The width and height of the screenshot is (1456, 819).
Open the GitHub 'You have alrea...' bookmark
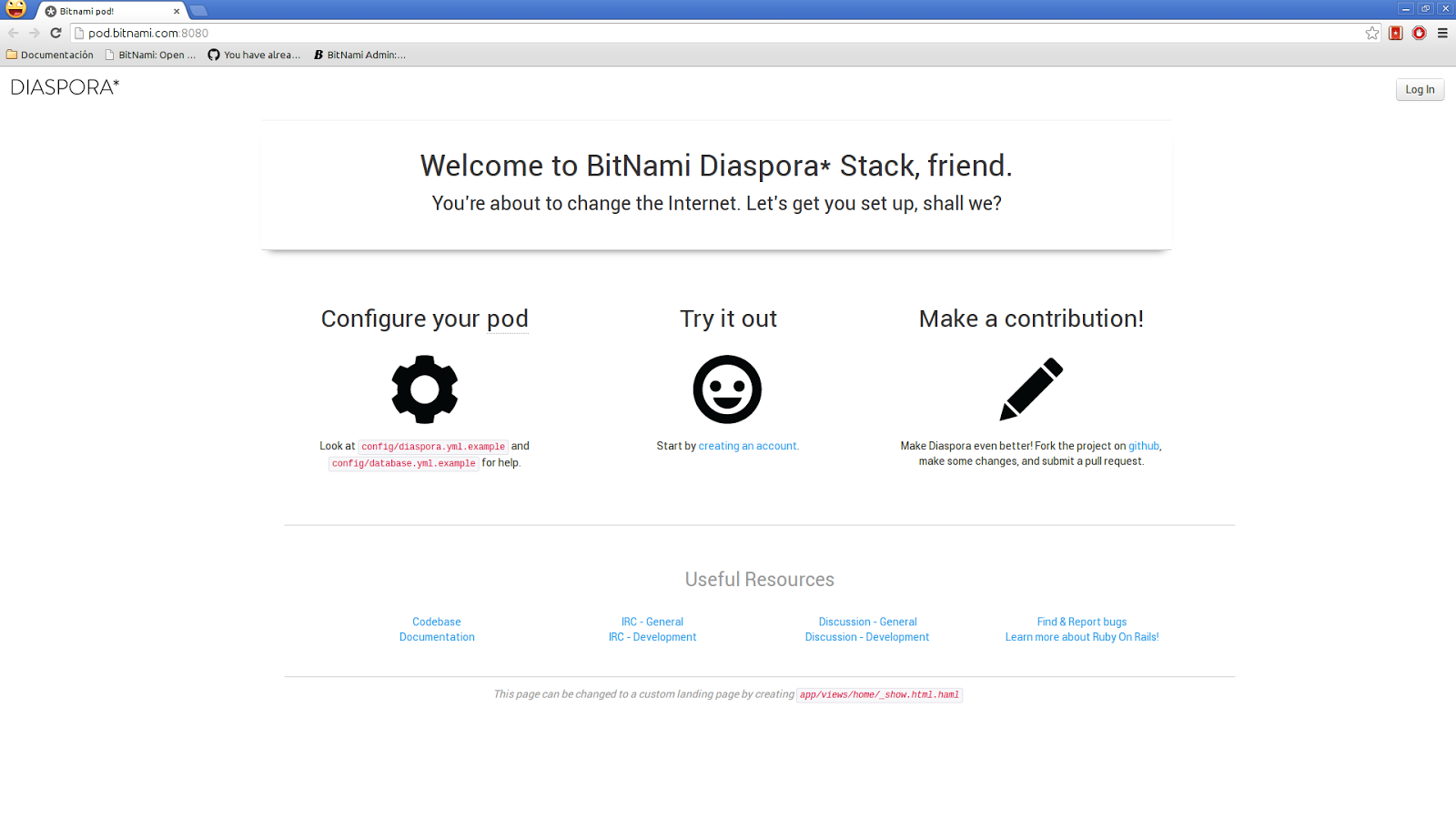tap(254, 55)
